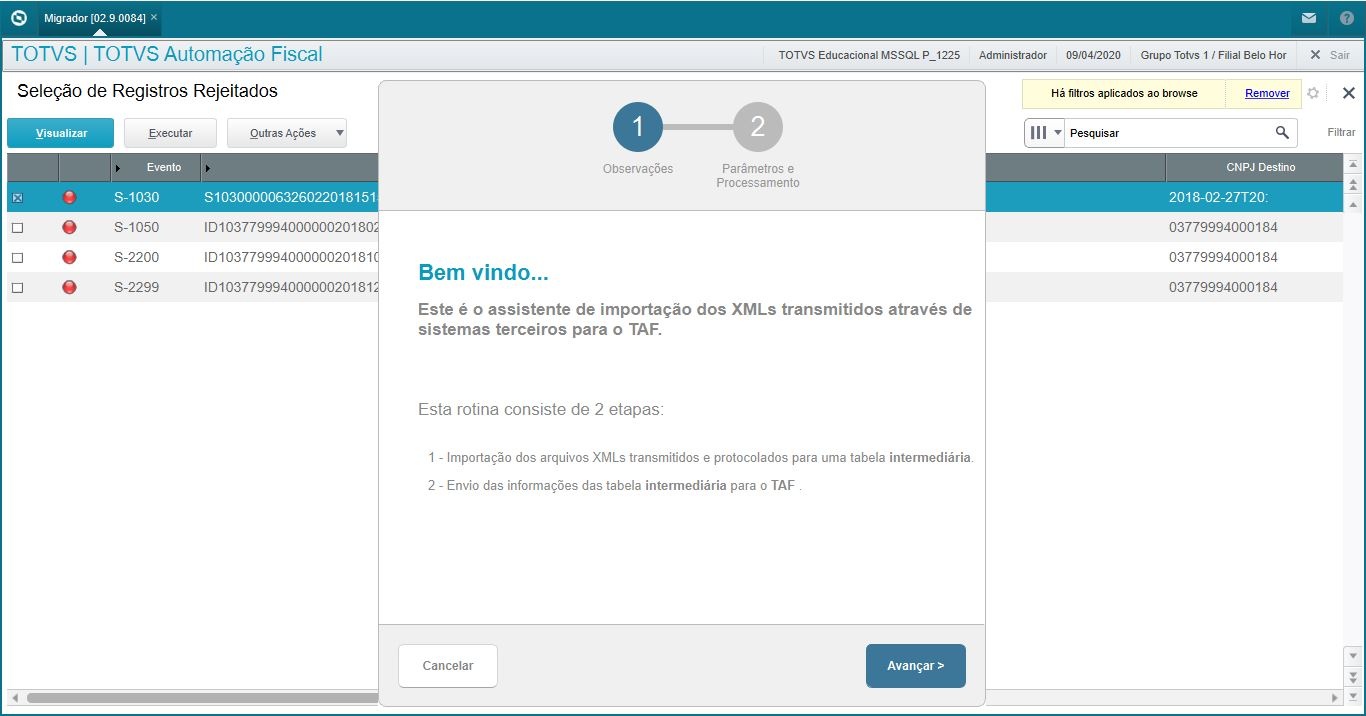Click the single up arrow scroll icon
This screenshot has height=716, width=1366.
[1354, 203]
